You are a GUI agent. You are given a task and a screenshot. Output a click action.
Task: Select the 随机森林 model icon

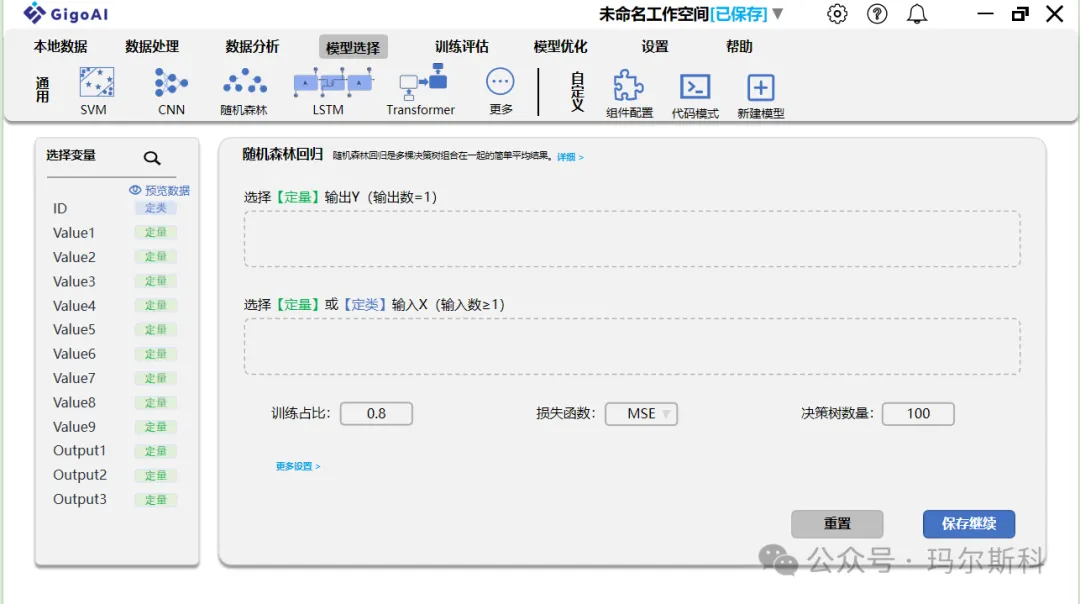[244, 83]
